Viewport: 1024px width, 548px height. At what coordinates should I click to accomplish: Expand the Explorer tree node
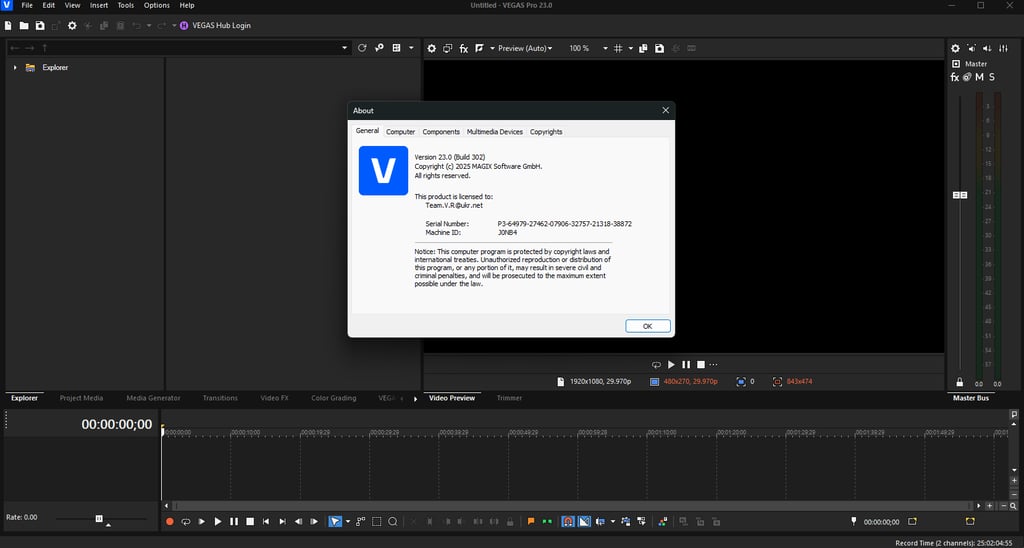[x=15, y=67]
